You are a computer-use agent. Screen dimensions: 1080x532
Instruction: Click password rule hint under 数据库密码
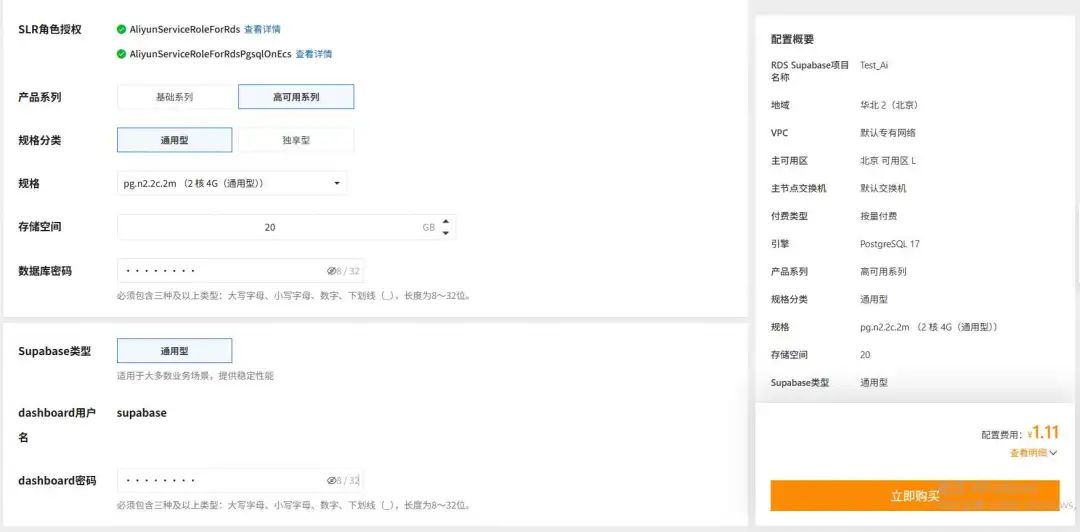point(294,296)
